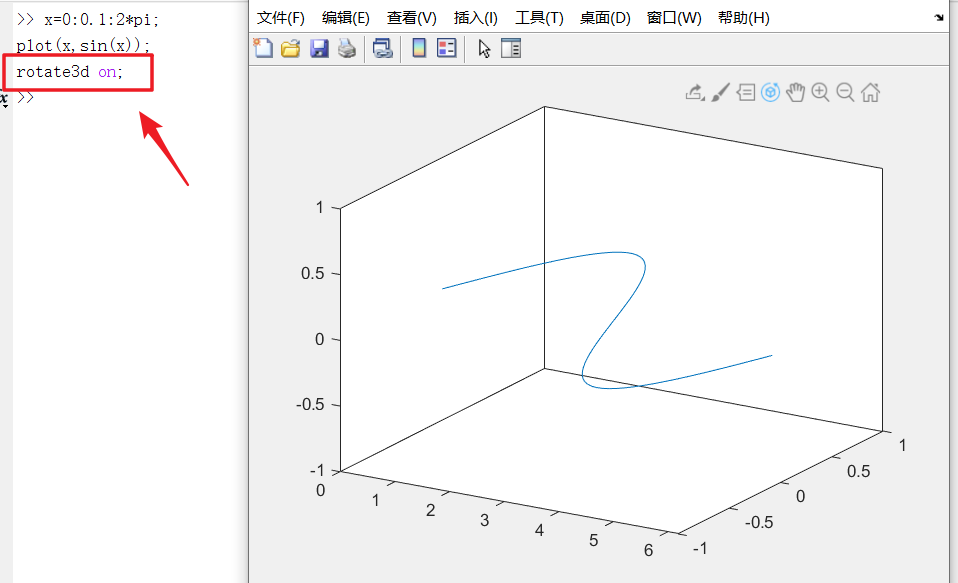The image size is (958, 583).
Task: Activate the Data Brushing brush icon
Action: [720, 92]
